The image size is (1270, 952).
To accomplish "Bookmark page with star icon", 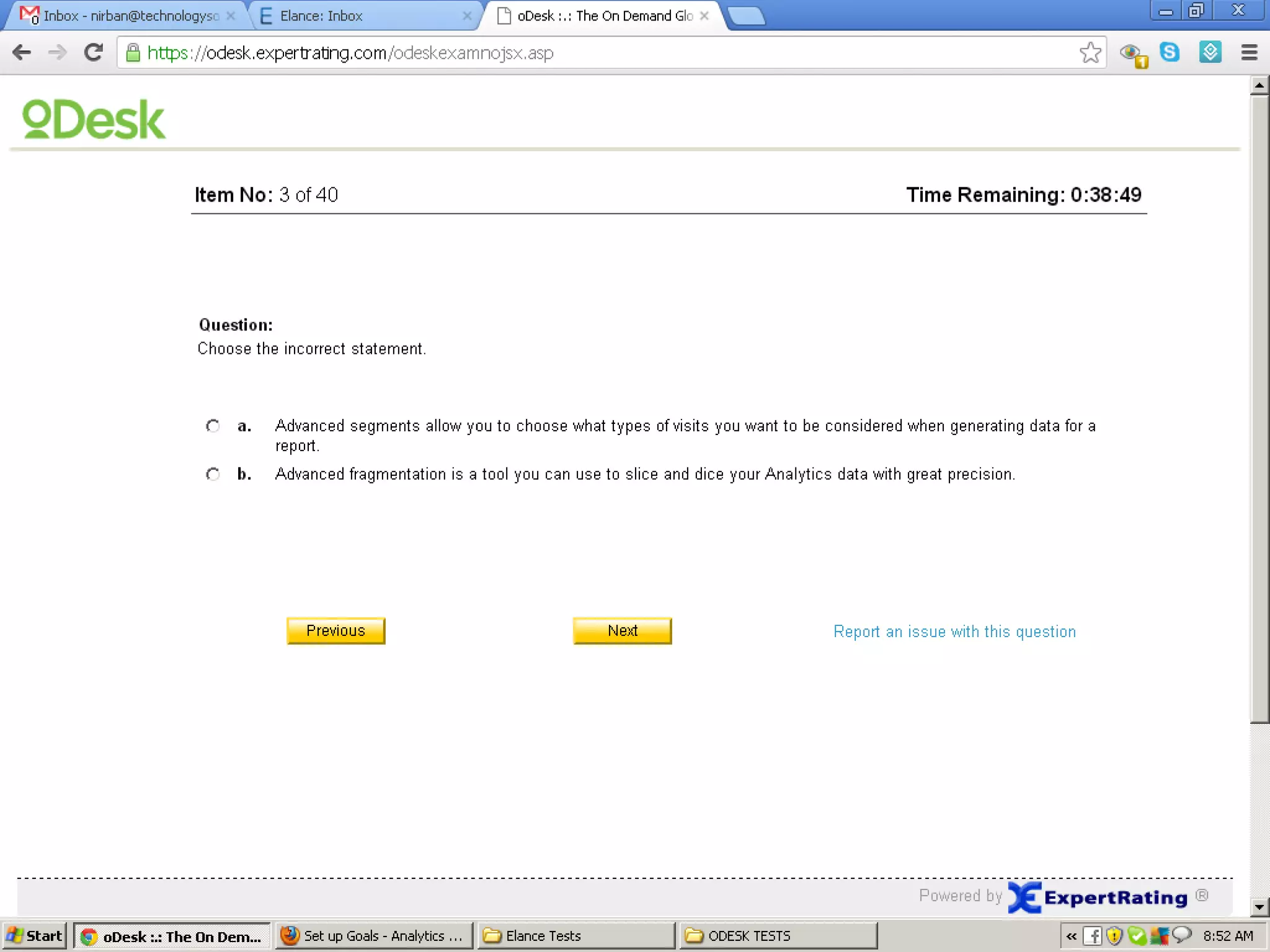I will 1090,53.
